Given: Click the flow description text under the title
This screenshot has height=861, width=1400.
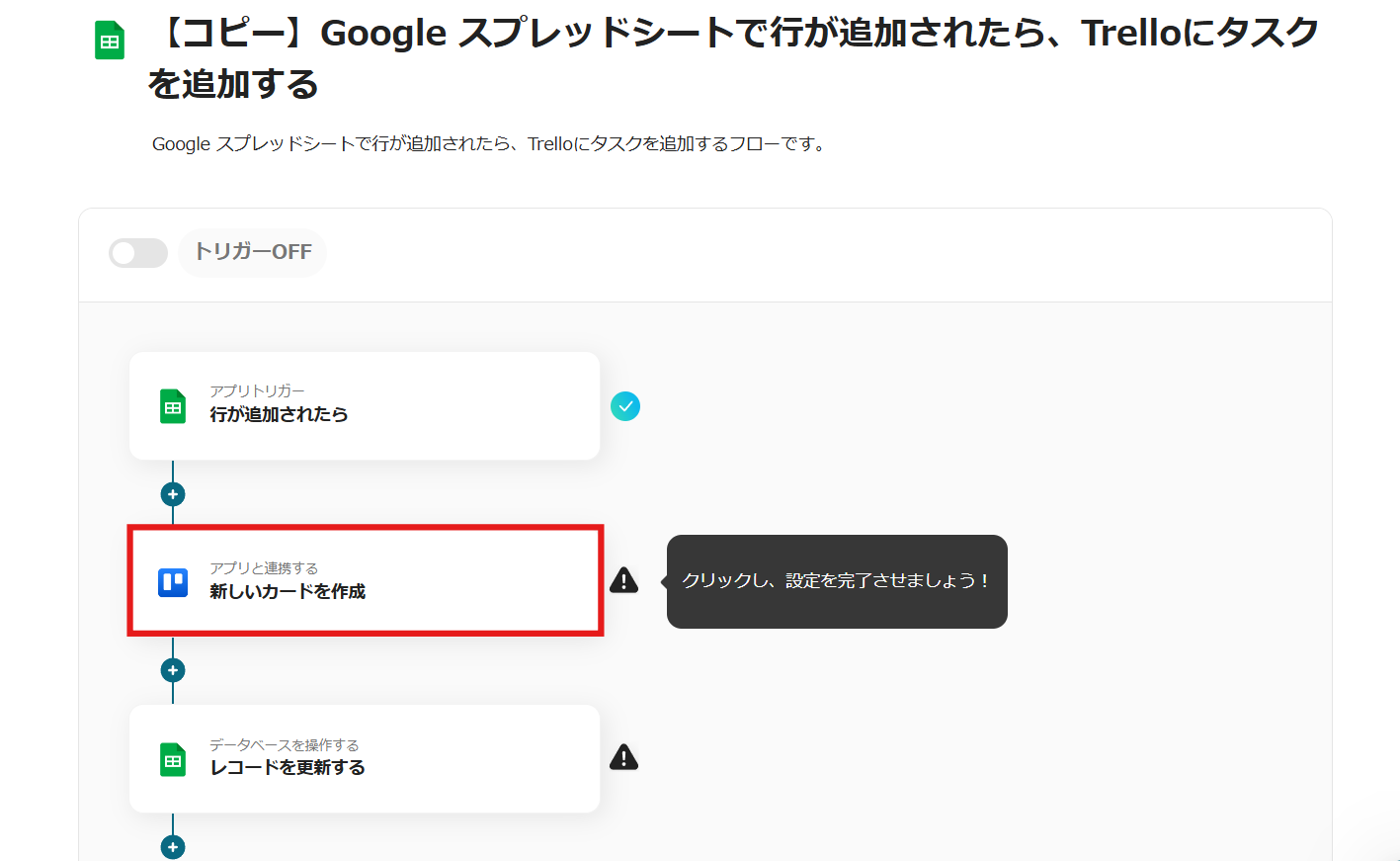Looking at the screenshot, I should (490, 144).
